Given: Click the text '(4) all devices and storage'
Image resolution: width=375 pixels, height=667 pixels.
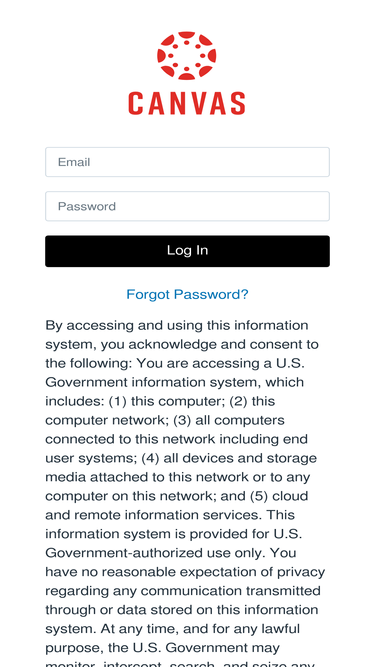Looking at the screenshot, I should pyautogui.click(x=229, y=459).
